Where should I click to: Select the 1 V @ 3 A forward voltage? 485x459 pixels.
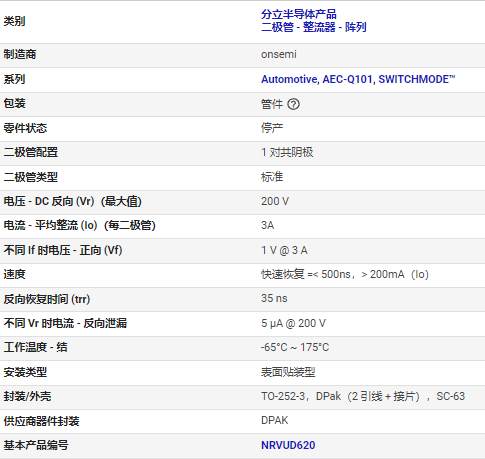pyautogui.click(x=284, y=250)
